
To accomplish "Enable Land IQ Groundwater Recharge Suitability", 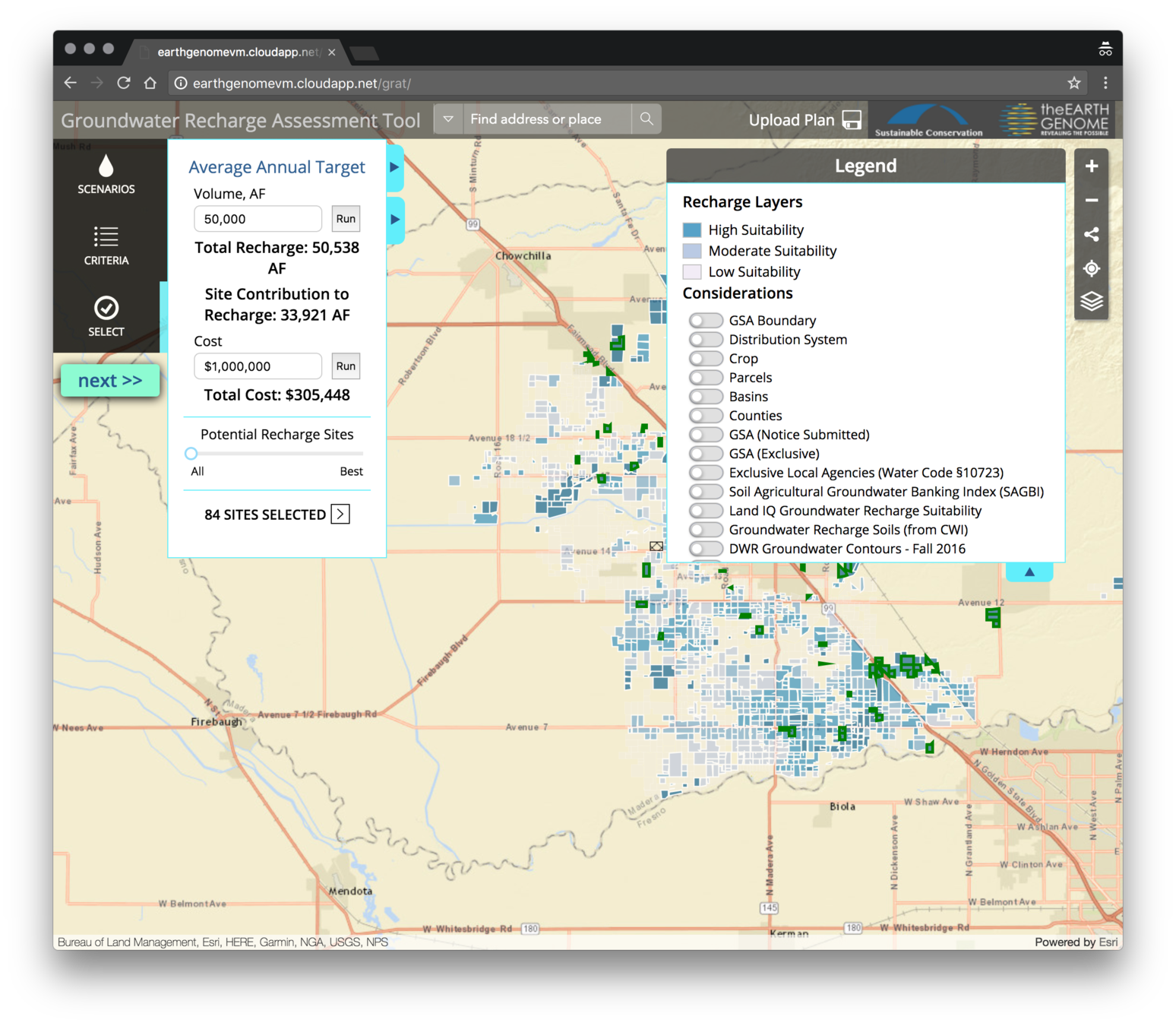I will (x=706, y=511).
